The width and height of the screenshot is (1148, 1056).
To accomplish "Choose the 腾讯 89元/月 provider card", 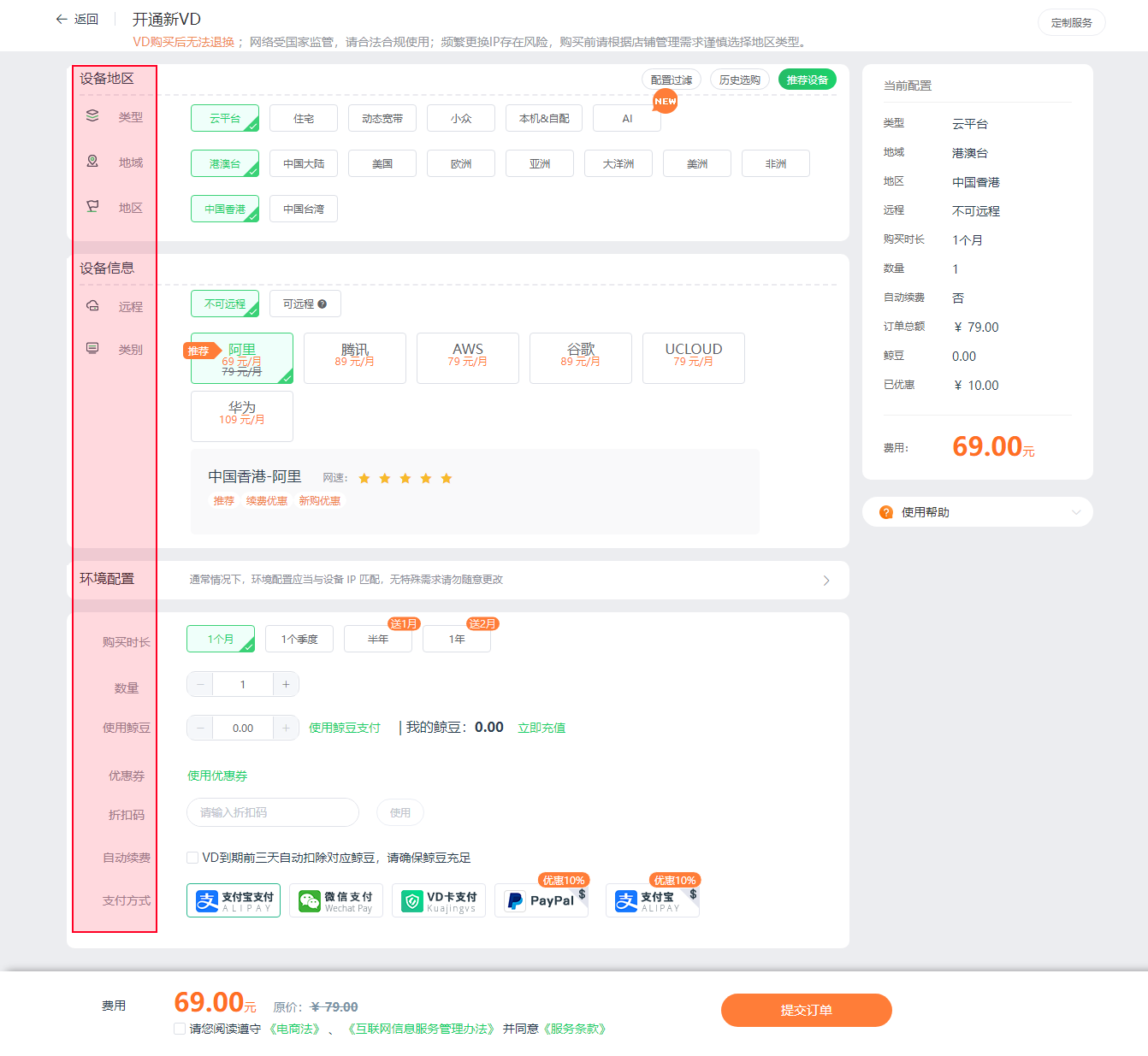I will click(x=355, y=358).
